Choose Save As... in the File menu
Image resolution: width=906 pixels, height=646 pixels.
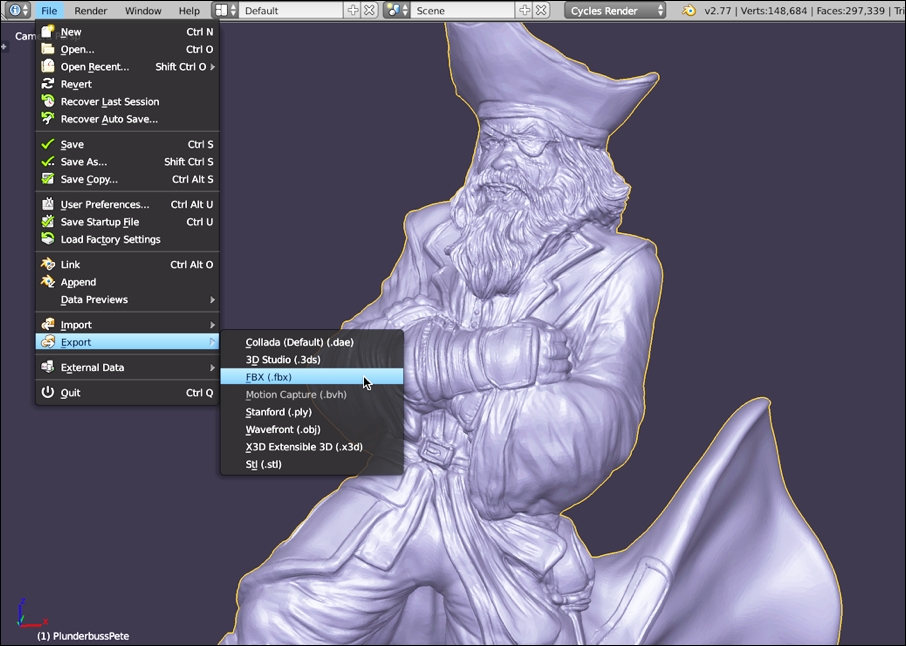127,162
